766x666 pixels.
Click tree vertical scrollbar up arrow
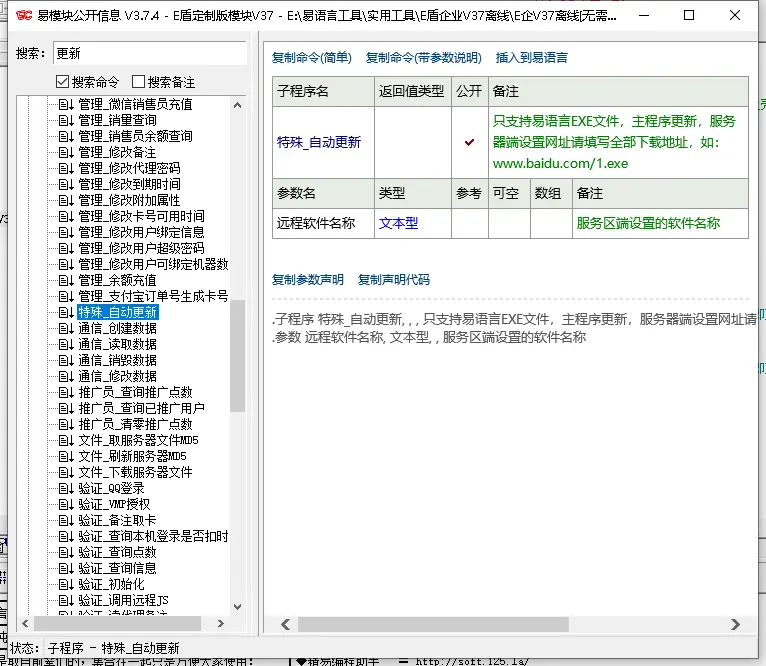(x=238, y=105)
